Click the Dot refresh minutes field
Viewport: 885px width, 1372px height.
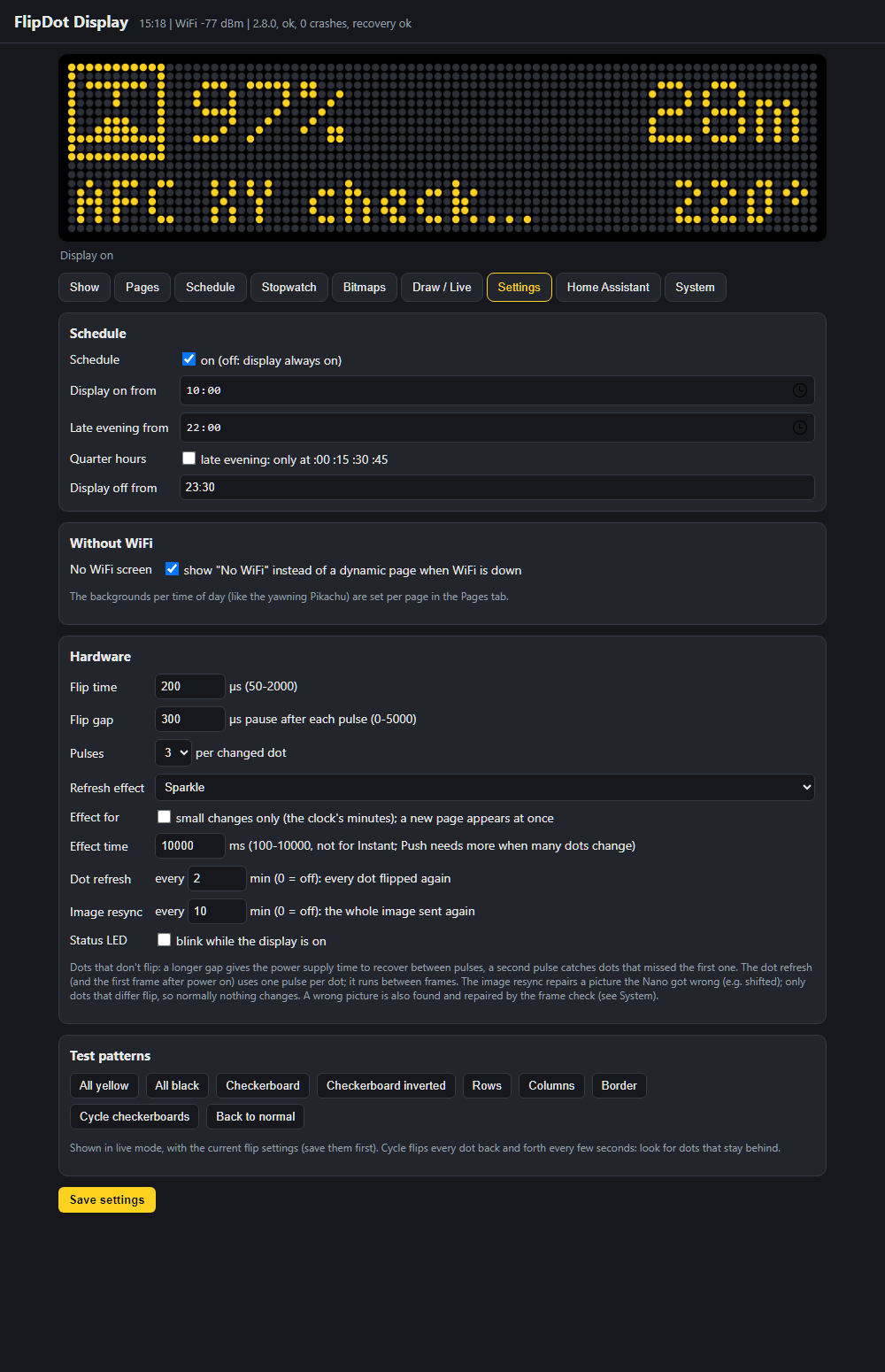pos(217,879)
